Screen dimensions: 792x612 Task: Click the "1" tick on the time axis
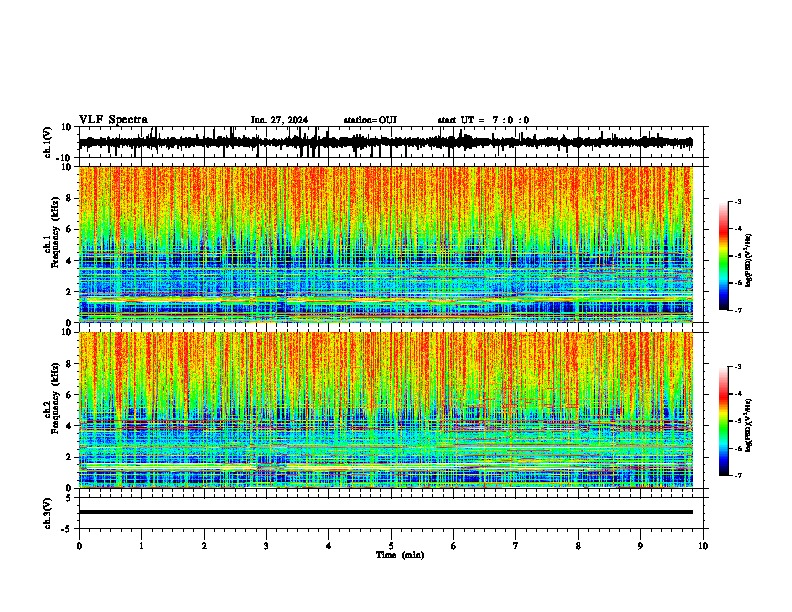click(141, 546)
